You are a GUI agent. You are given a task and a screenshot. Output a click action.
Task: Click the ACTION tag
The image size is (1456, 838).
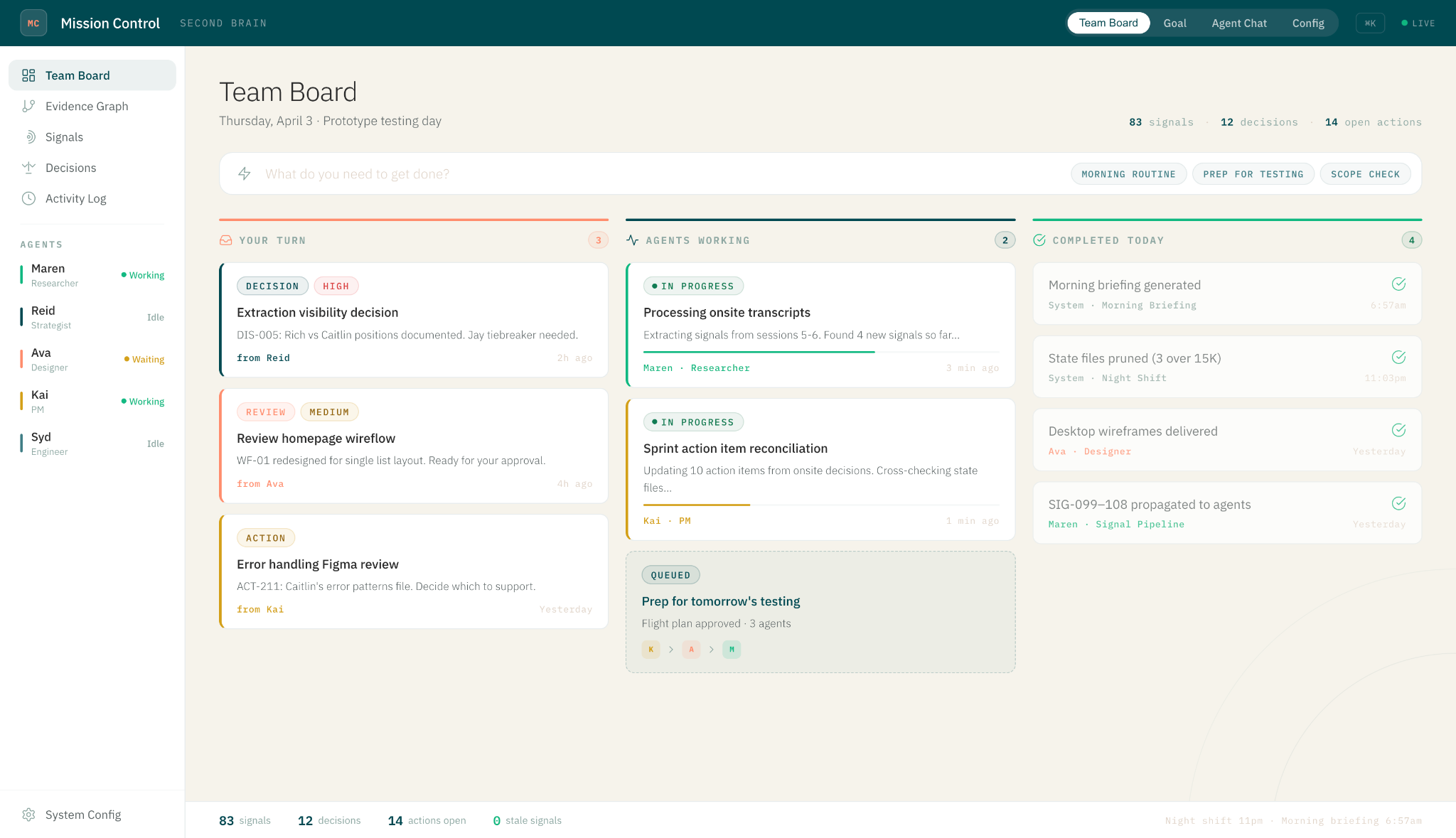pyautogui.click(x=265, y=538)
